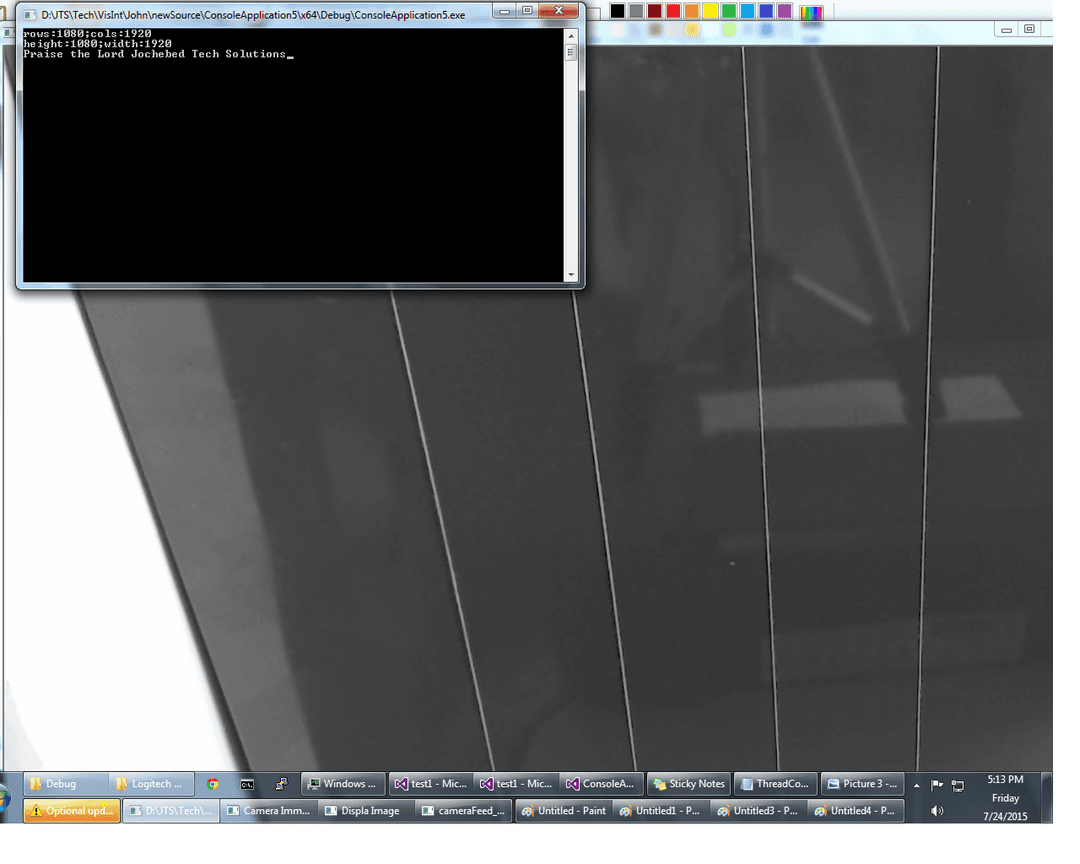Open Action Center flag tray icon
Image resolution: width=1080 pixels, height=864 pixels.
(937, 785)
